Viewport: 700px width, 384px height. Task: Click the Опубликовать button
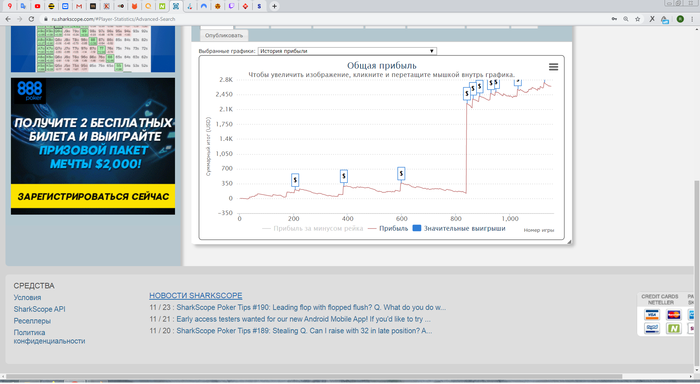click(x=224, y=35)
